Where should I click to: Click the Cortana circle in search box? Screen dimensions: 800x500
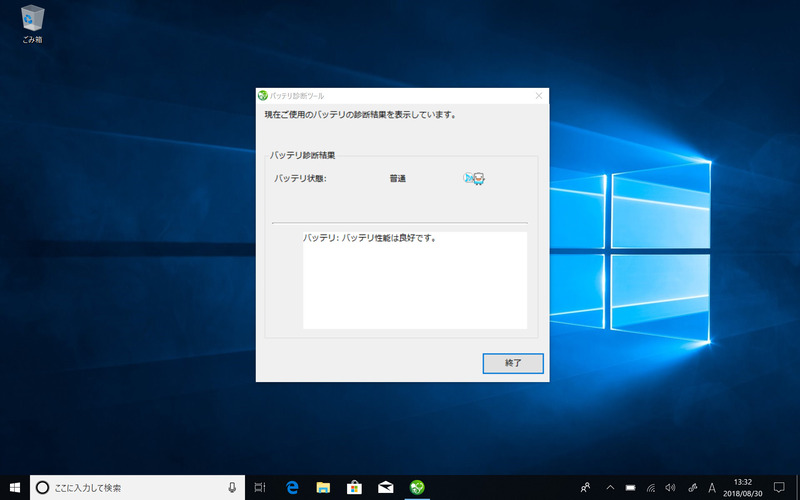click(43, 488)
